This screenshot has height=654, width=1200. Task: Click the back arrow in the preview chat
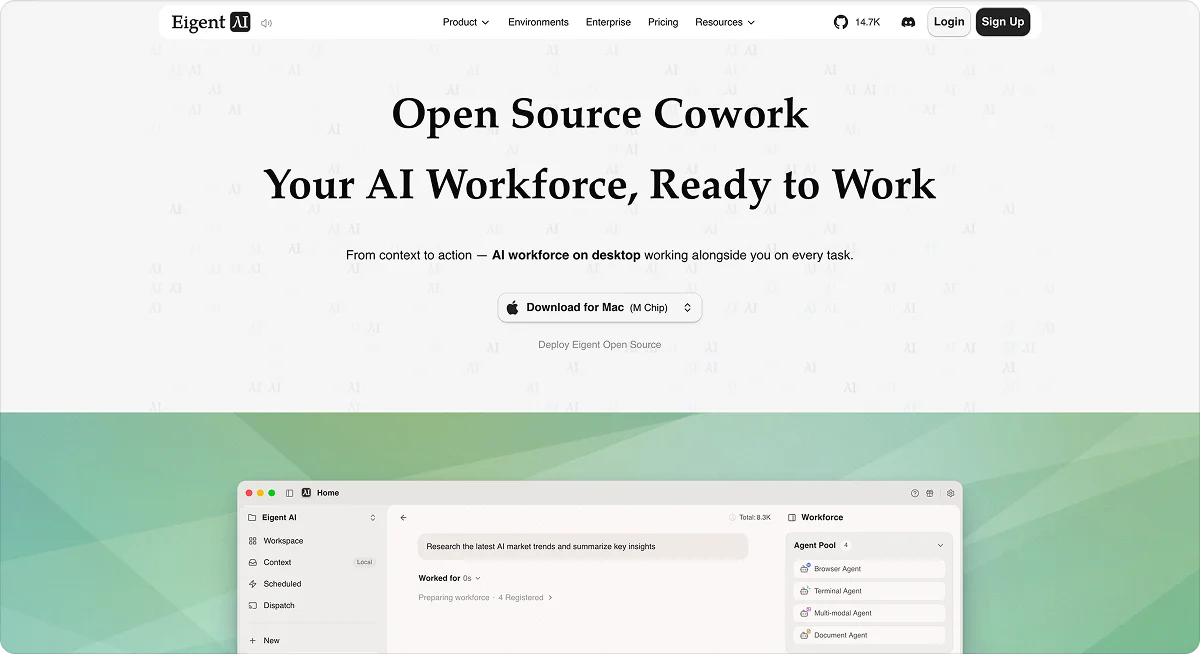click(x=404, y=518)
